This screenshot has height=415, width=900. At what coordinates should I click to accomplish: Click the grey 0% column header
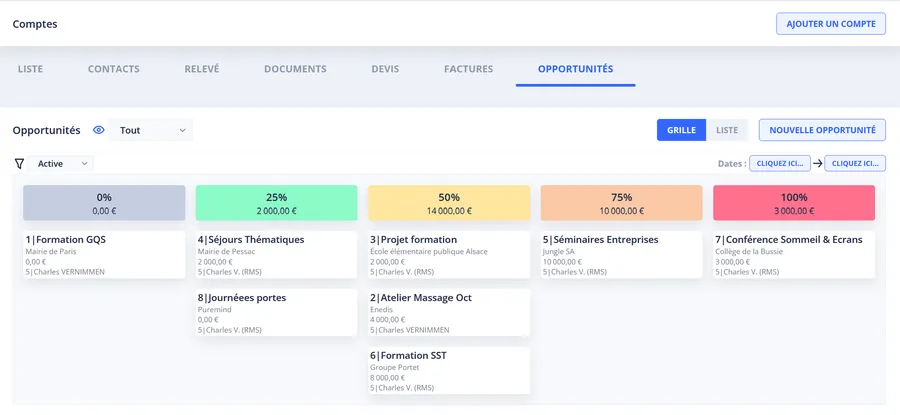(104, 203)
